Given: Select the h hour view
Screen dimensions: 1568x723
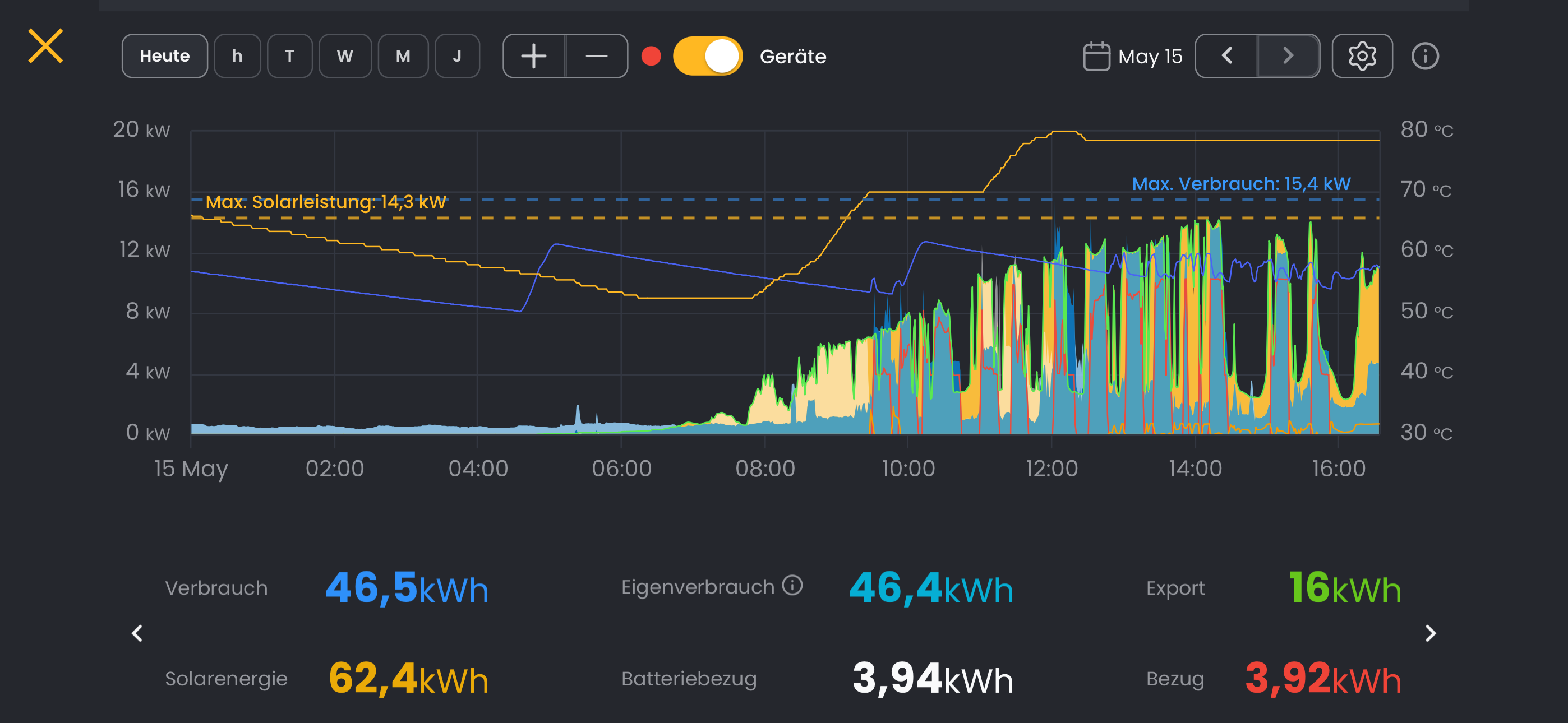Looking at the screenshot, I should [x=237, y=56].
